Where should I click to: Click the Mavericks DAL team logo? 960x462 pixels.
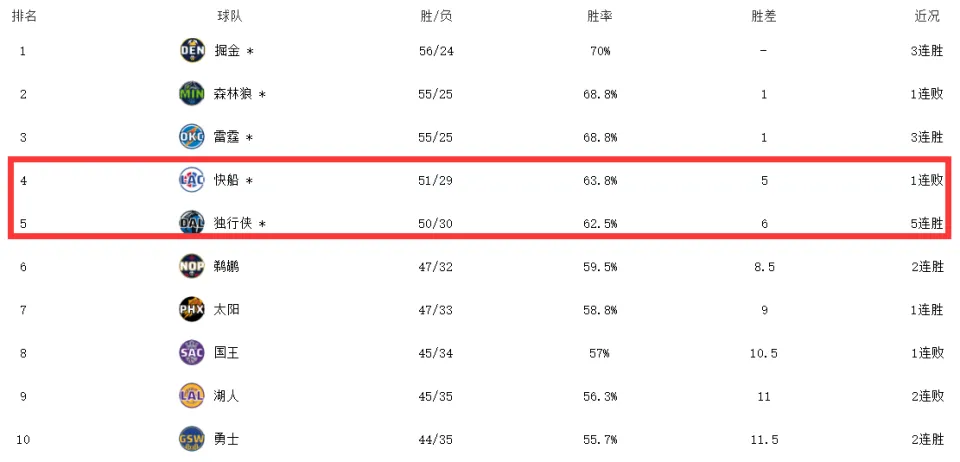[192, 223]
